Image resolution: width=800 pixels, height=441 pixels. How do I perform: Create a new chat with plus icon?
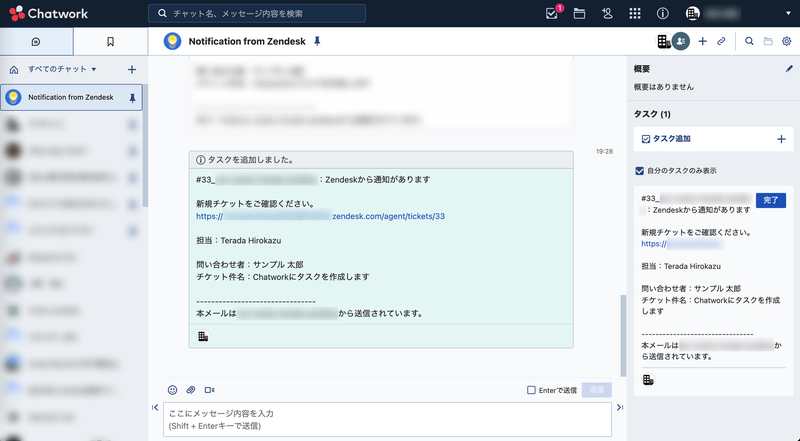132,69
